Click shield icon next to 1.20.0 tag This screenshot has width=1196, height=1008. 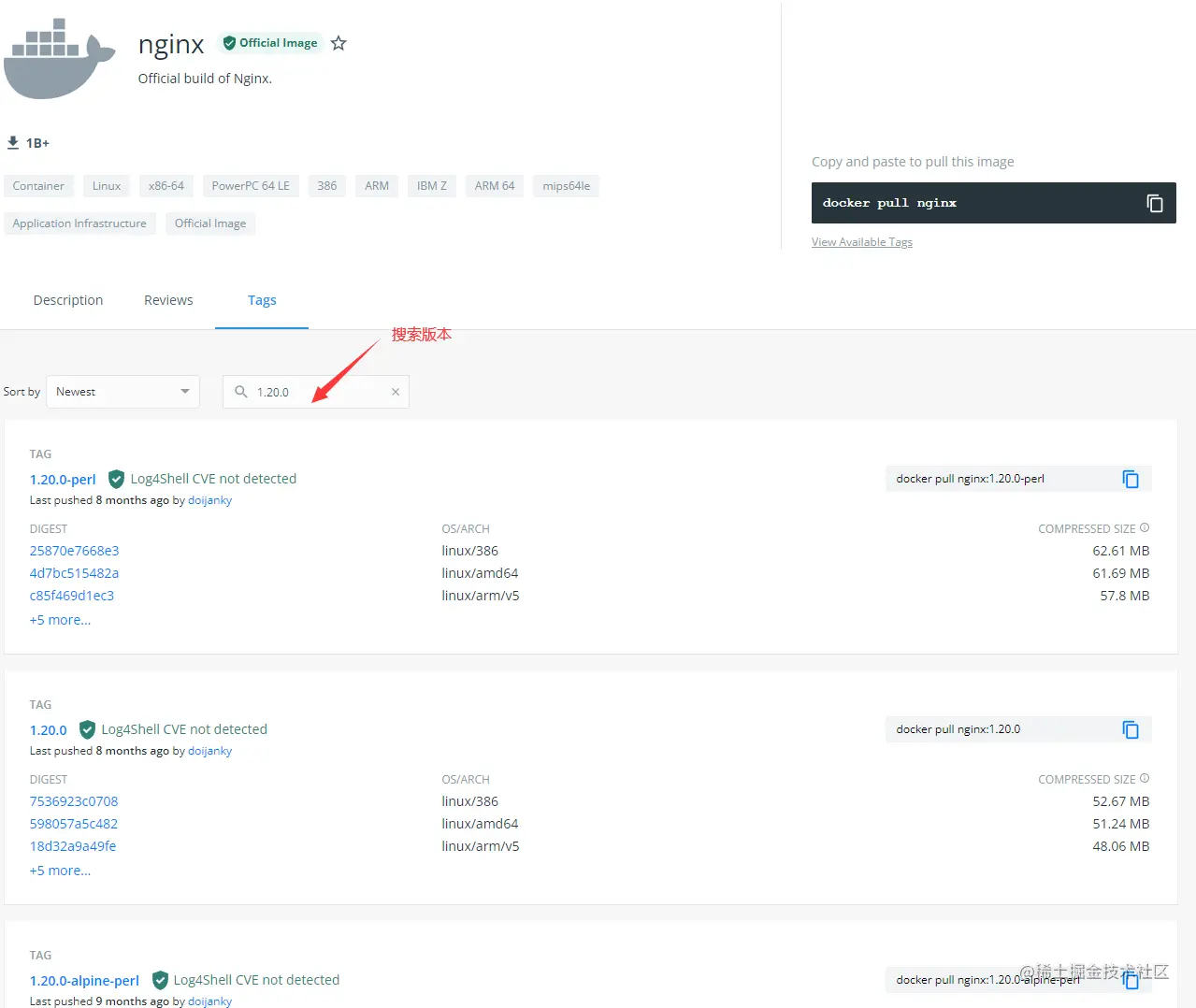tap(87, 729)
